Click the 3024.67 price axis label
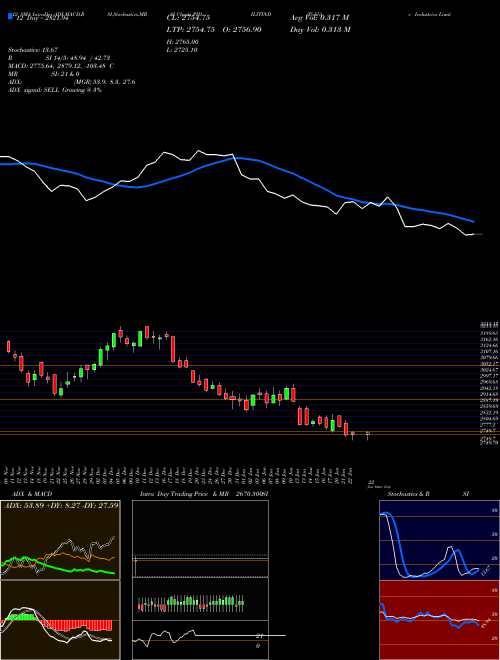The image size is (500, 660). pos(489,369)
